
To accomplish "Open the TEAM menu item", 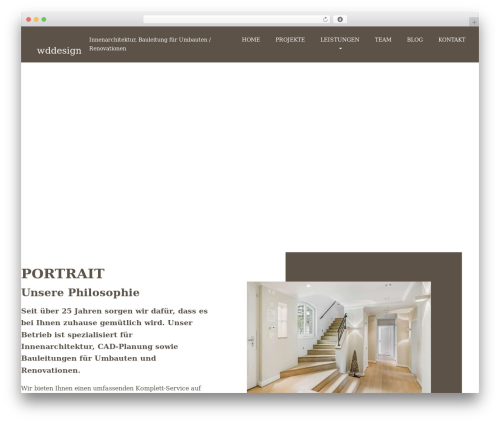I will (383, 40).
